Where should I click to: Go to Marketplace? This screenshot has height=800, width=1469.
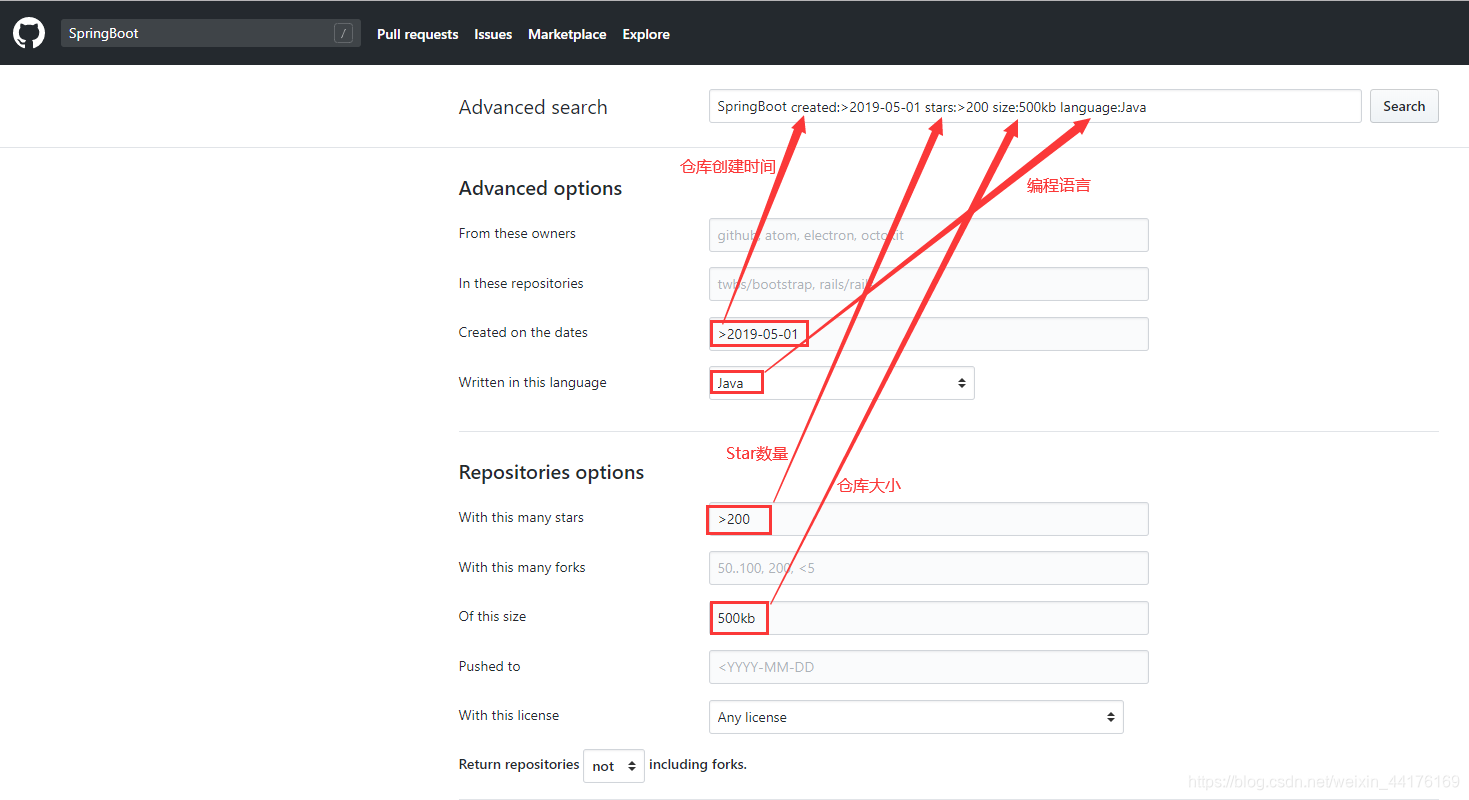coord(567,34)
